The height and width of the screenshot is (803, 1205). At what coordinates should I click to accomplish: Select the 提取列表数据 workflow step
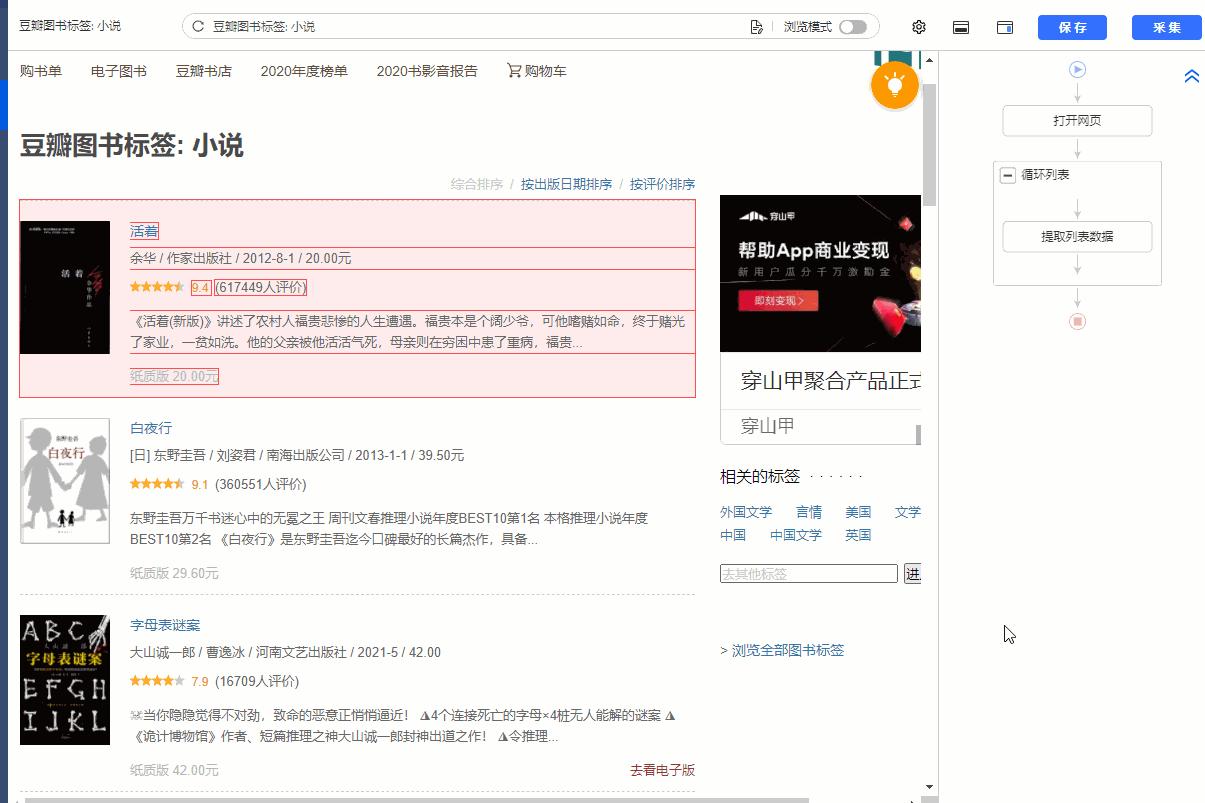(x=1077, y=237)
